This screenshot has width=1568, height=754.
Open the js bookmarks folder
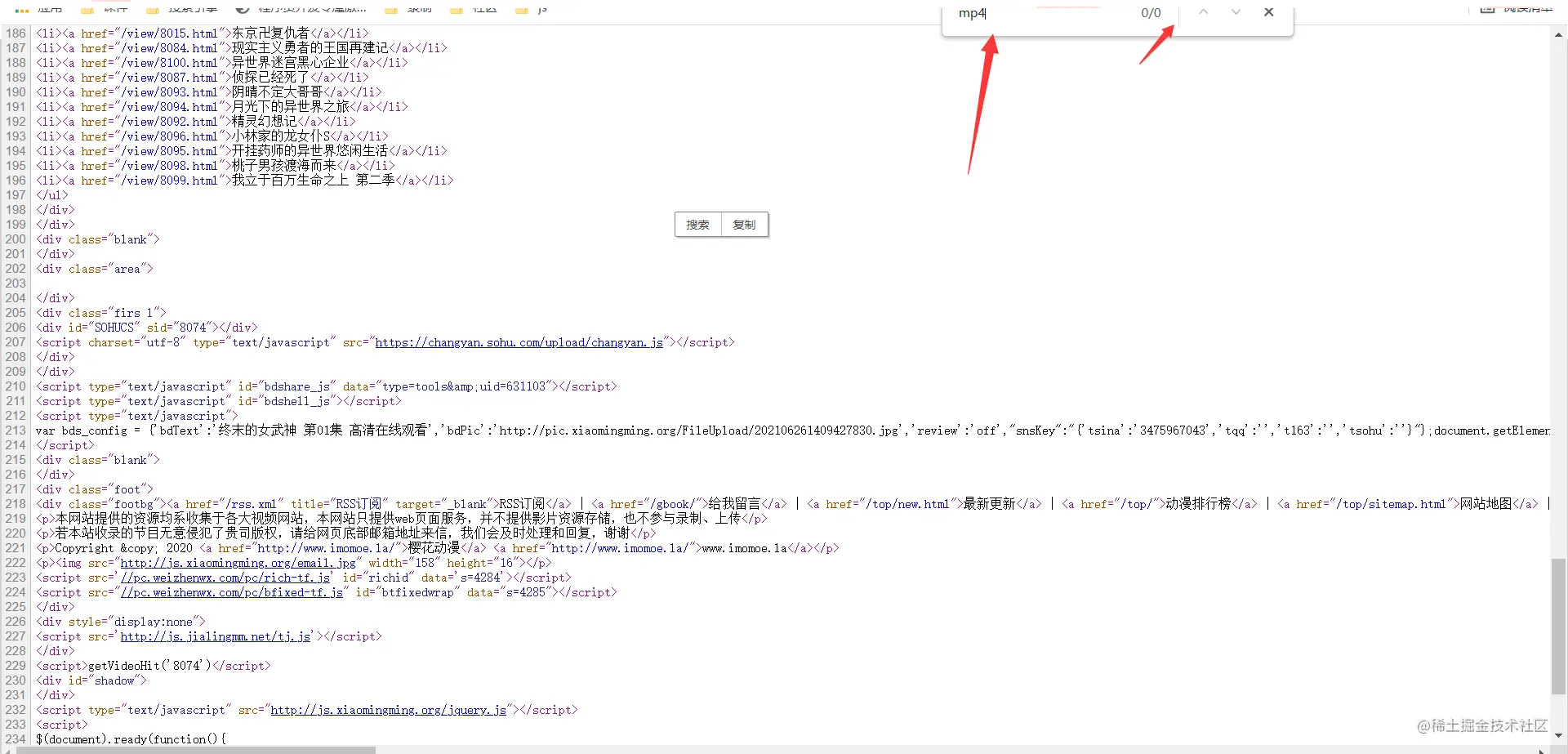(532, 9)
